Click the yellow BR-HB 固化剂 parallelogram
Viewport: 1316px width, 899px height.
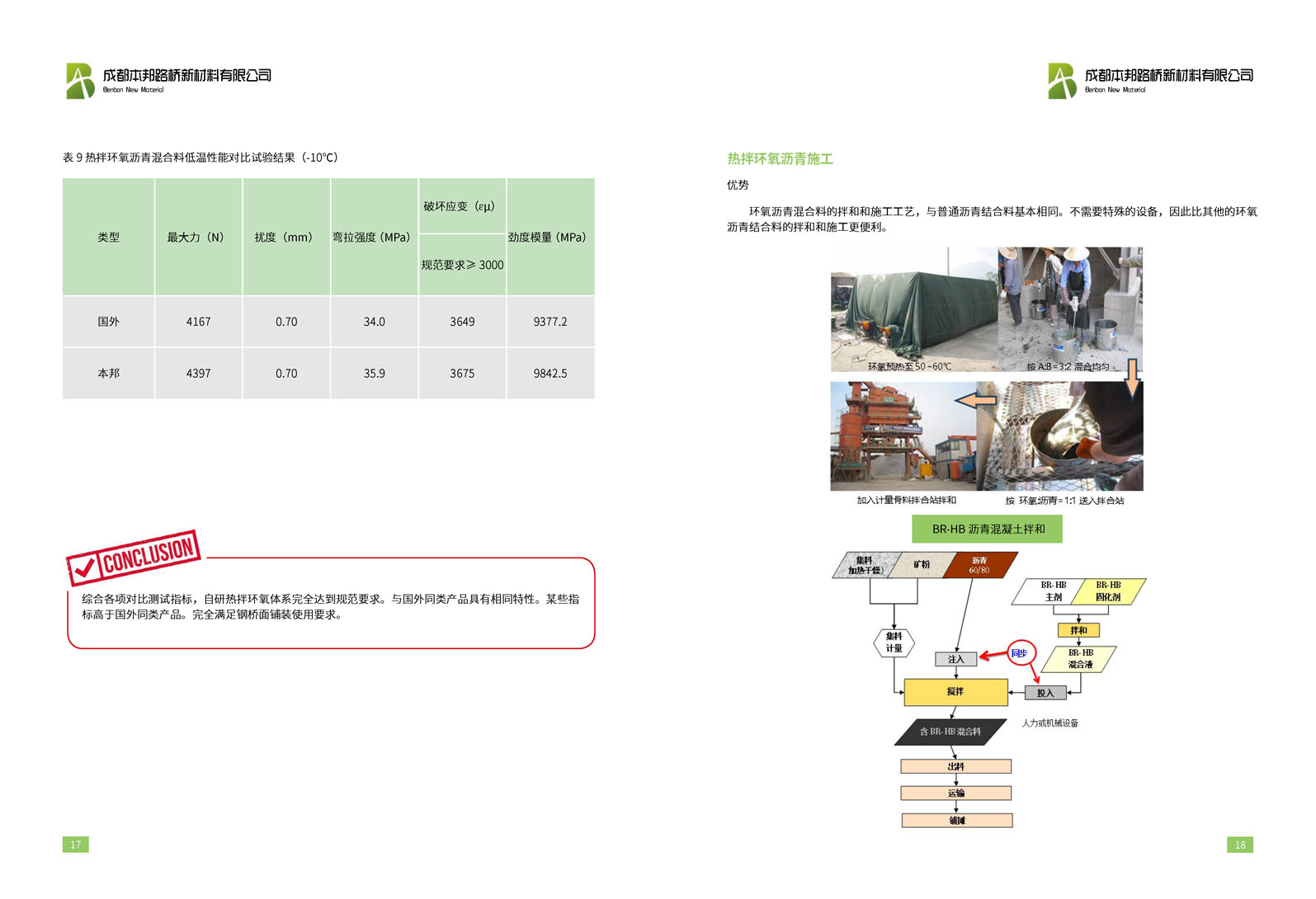click(x=1108, y=591)
